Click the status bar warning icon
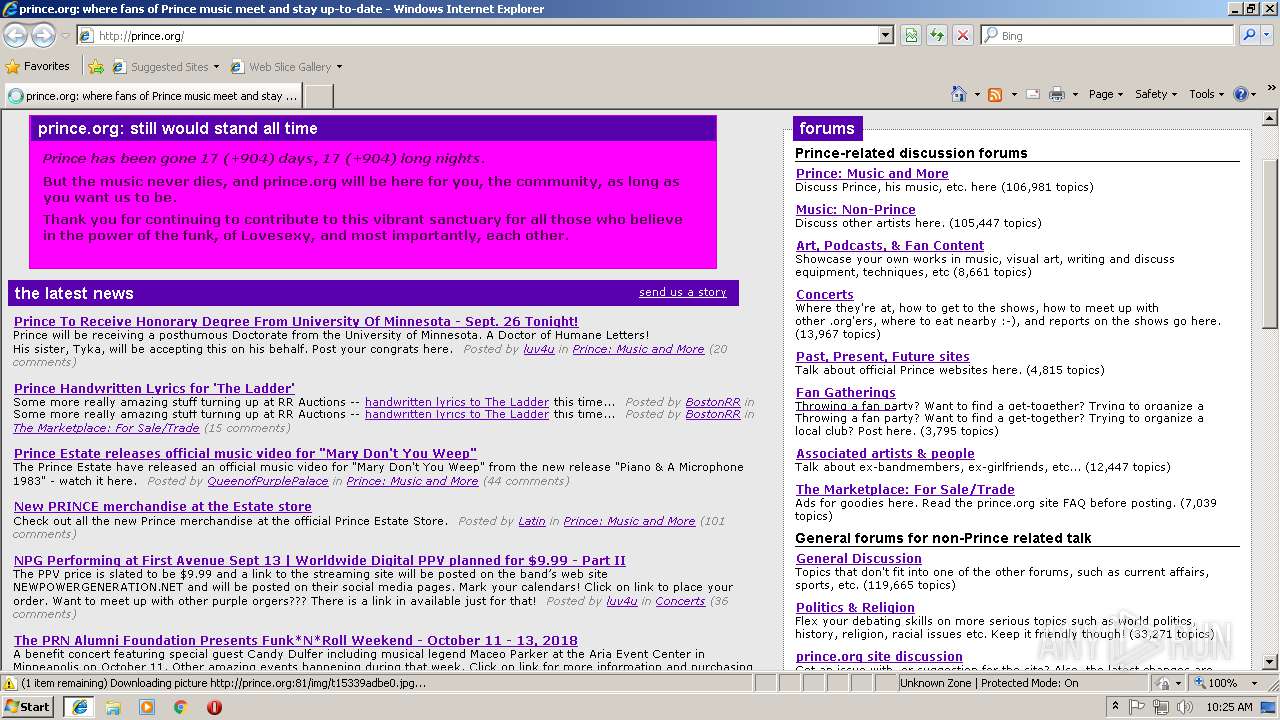The image size is (1280, 720). click(10, 683)
